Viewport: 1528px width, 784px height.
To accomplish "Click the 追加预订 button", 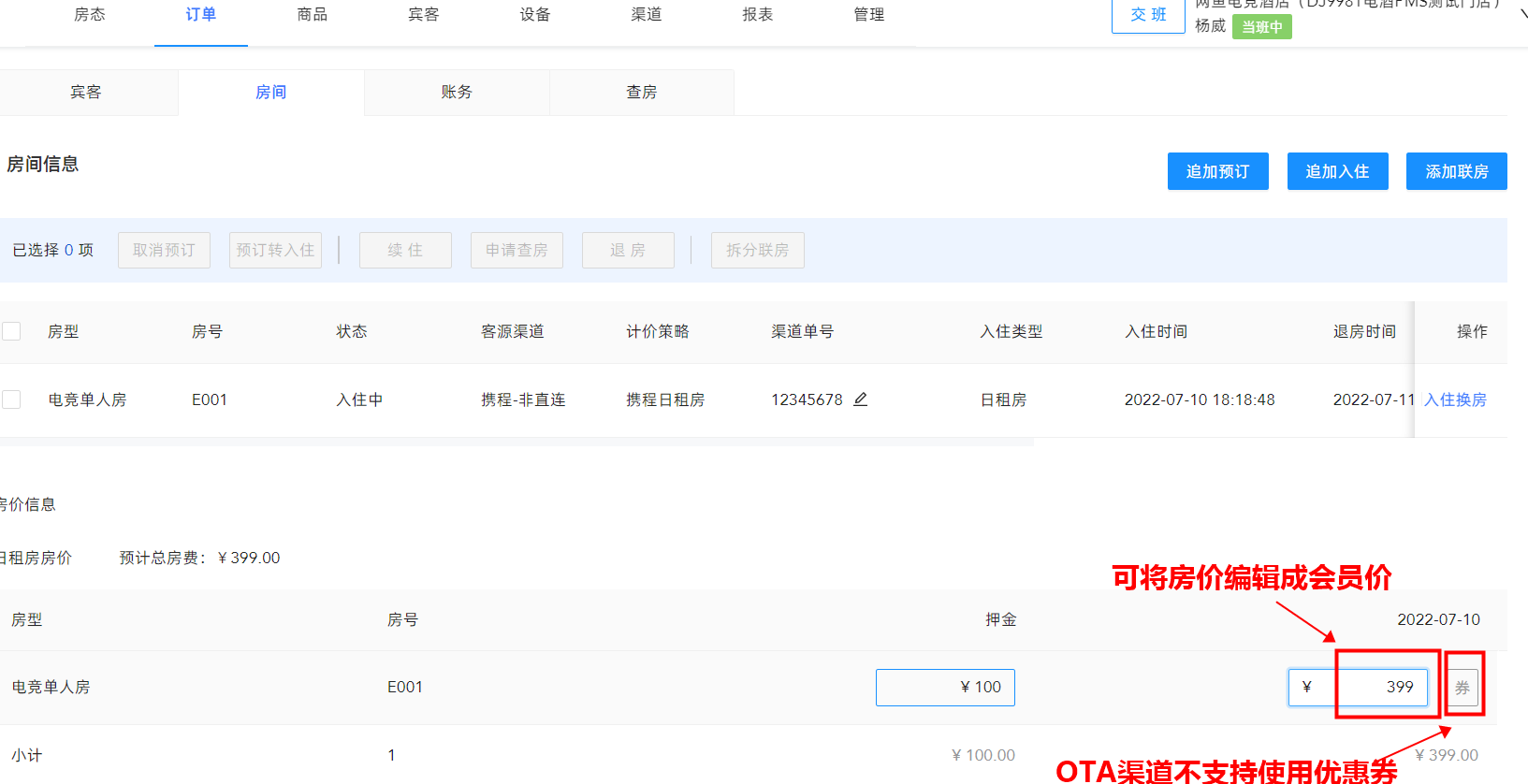I will [x=1218, y=171].
